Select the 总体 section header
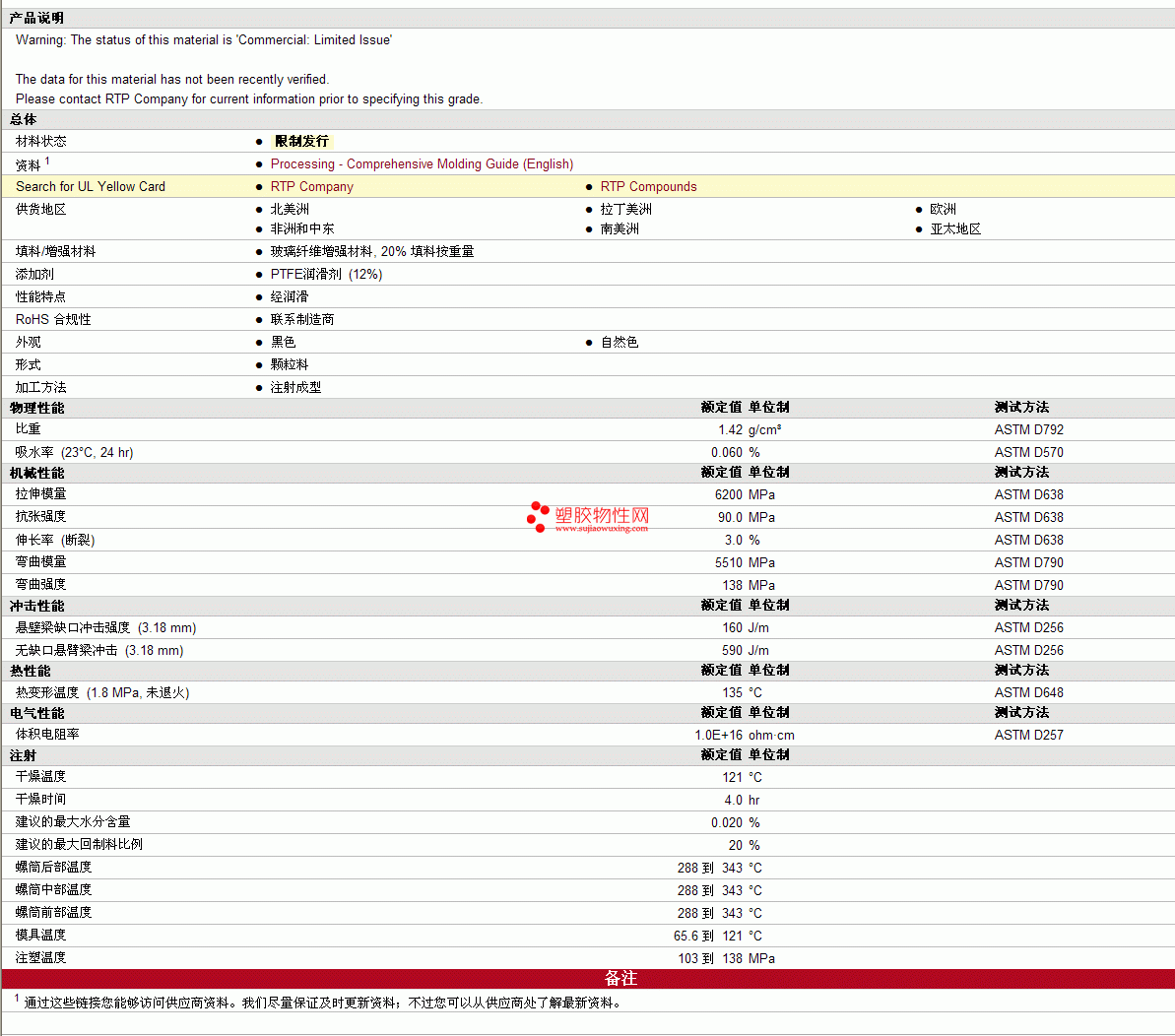The height and width of the screenshot is (1036, 1175). [x=24, y=119]
